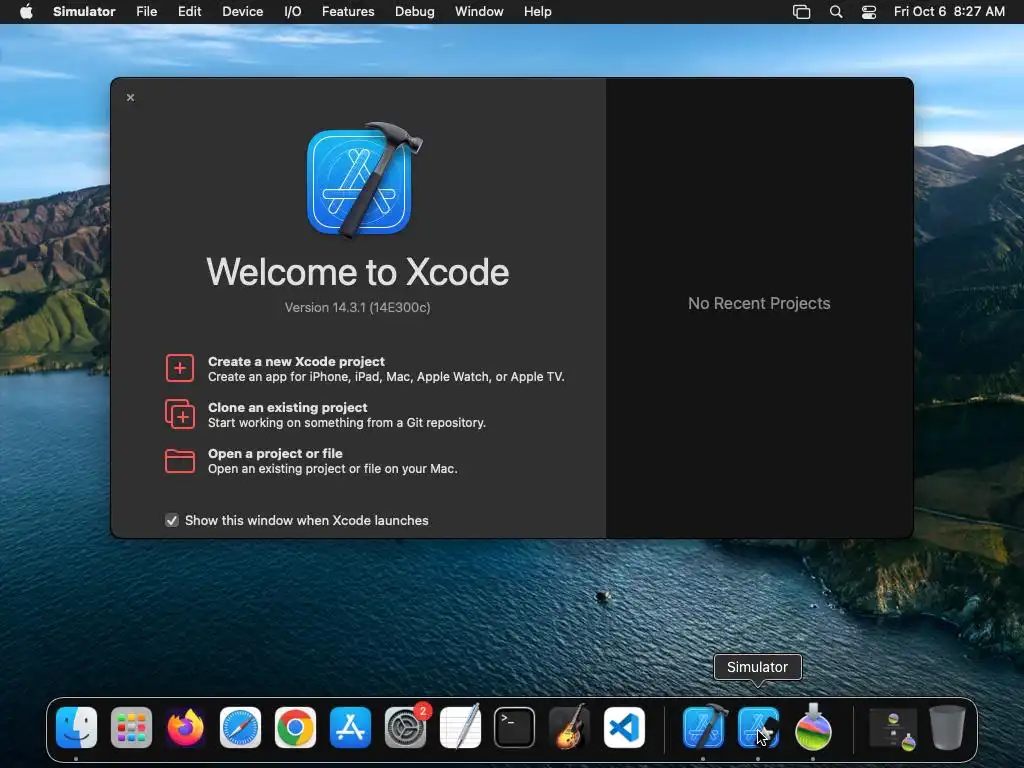This screenshot has height=768, width=1024.
Task: Click the Stage Manager windows icon in menu bar
Action: [801, 12]
